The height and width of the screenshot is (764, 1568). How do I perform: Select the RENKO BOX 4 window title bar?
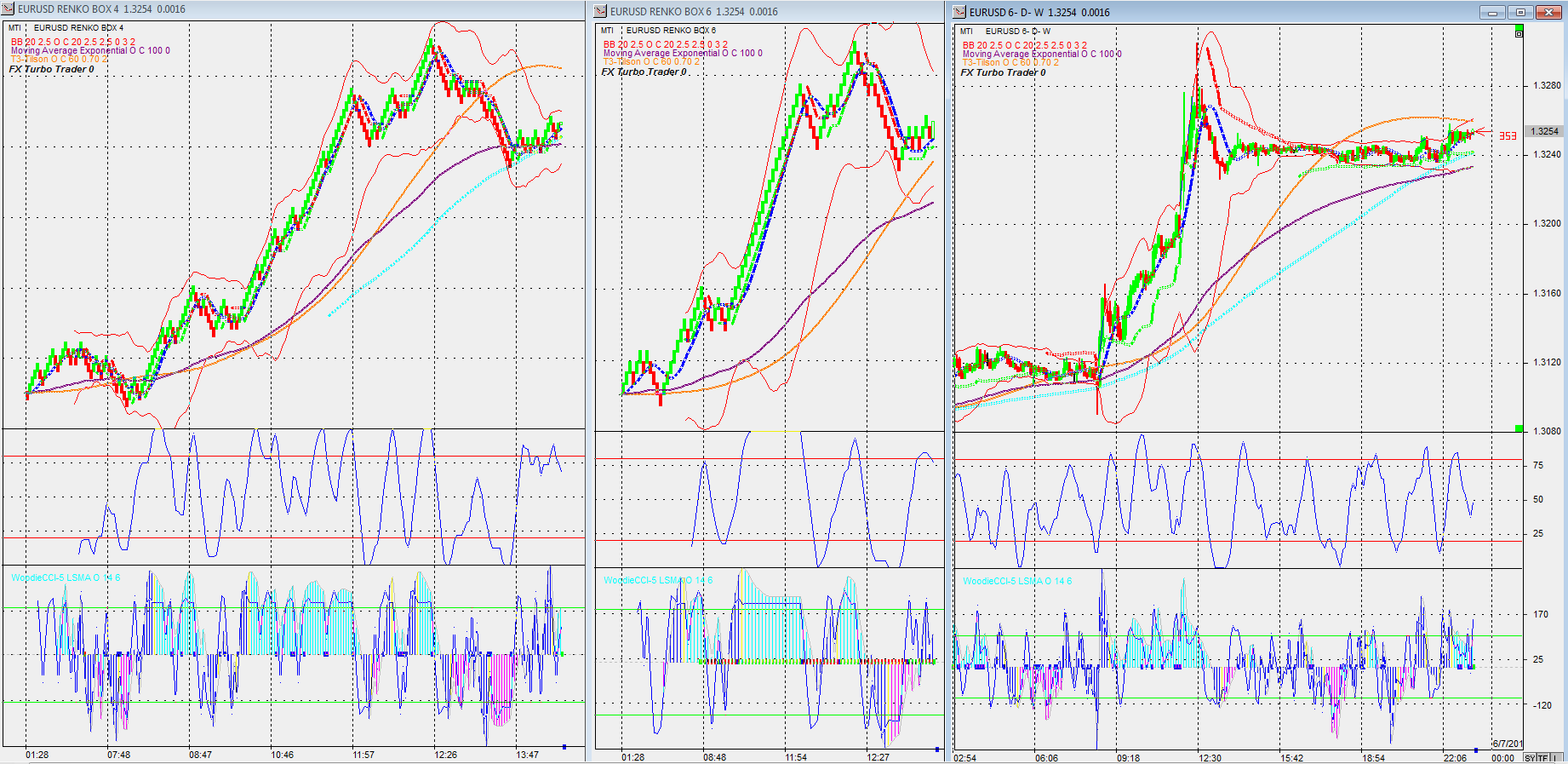pyautogui.click(x=294, y=9)
